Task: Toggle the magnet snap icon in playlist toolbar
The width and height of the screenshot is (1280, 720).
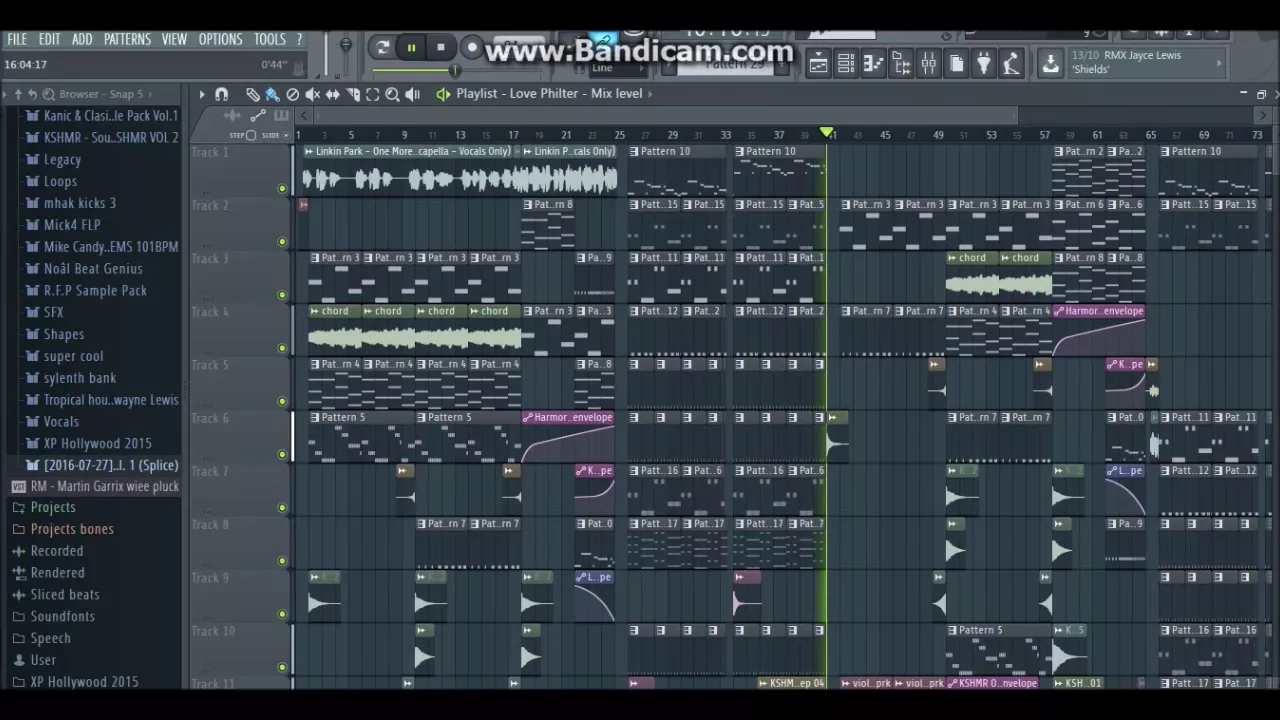Action: point(222,94)
